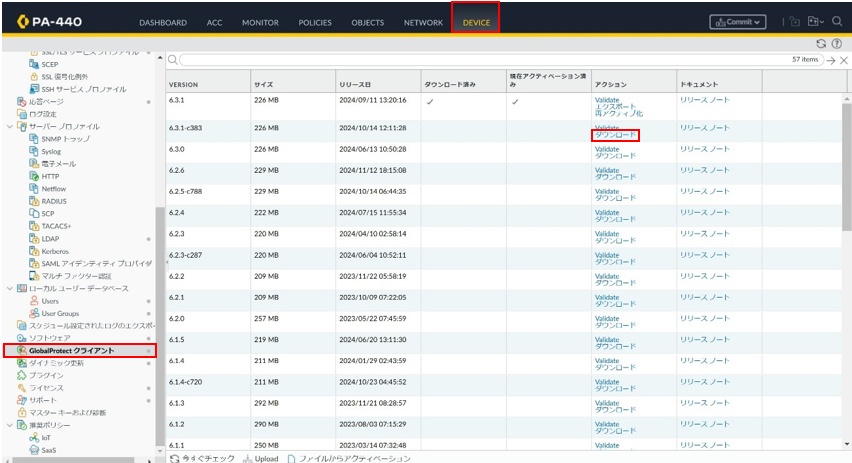Open the POLICIES tab
This screenshot has width=852, height=463.
click(315, 23)
